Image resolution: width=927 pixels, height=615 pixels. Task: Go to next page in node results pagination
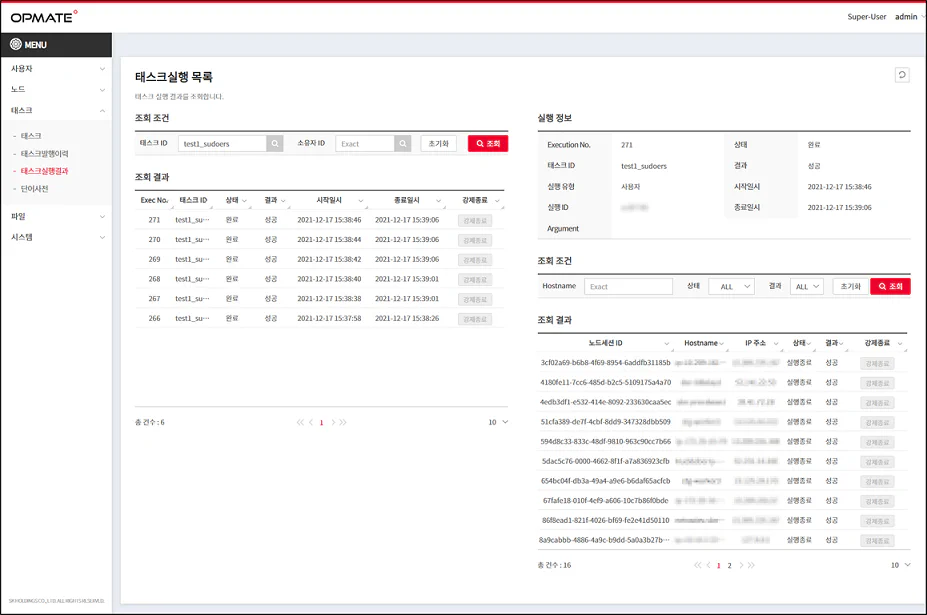(741, 565)
